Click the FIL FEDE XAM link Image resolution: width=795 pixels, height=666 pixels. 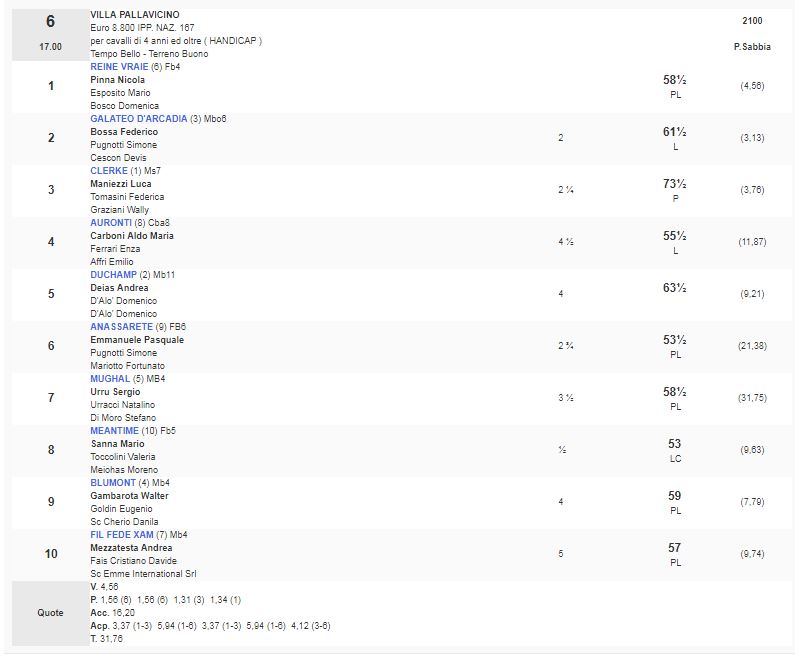[122, 535]
